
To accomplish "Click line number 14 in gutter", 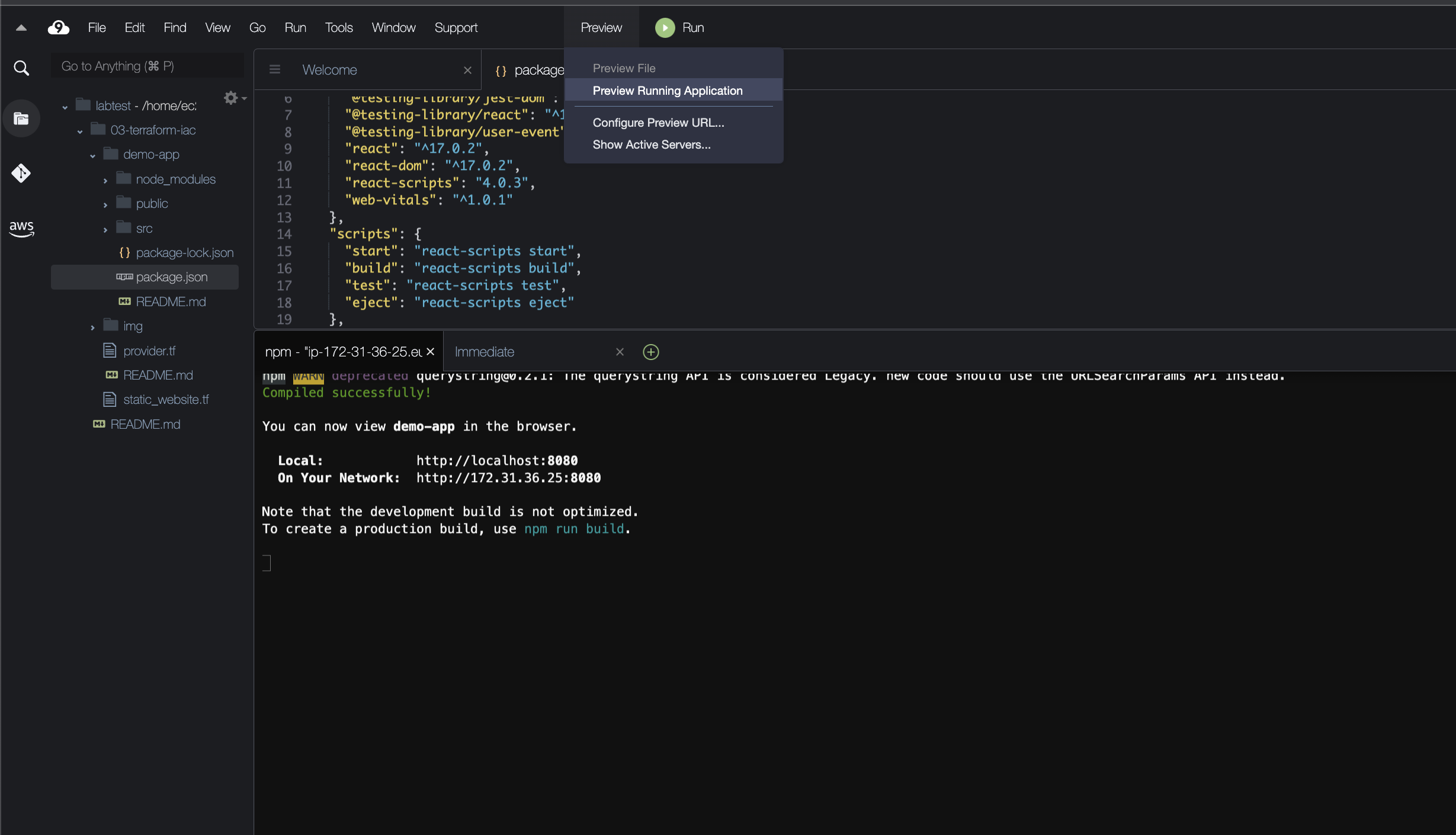I will tap(284, 235).
